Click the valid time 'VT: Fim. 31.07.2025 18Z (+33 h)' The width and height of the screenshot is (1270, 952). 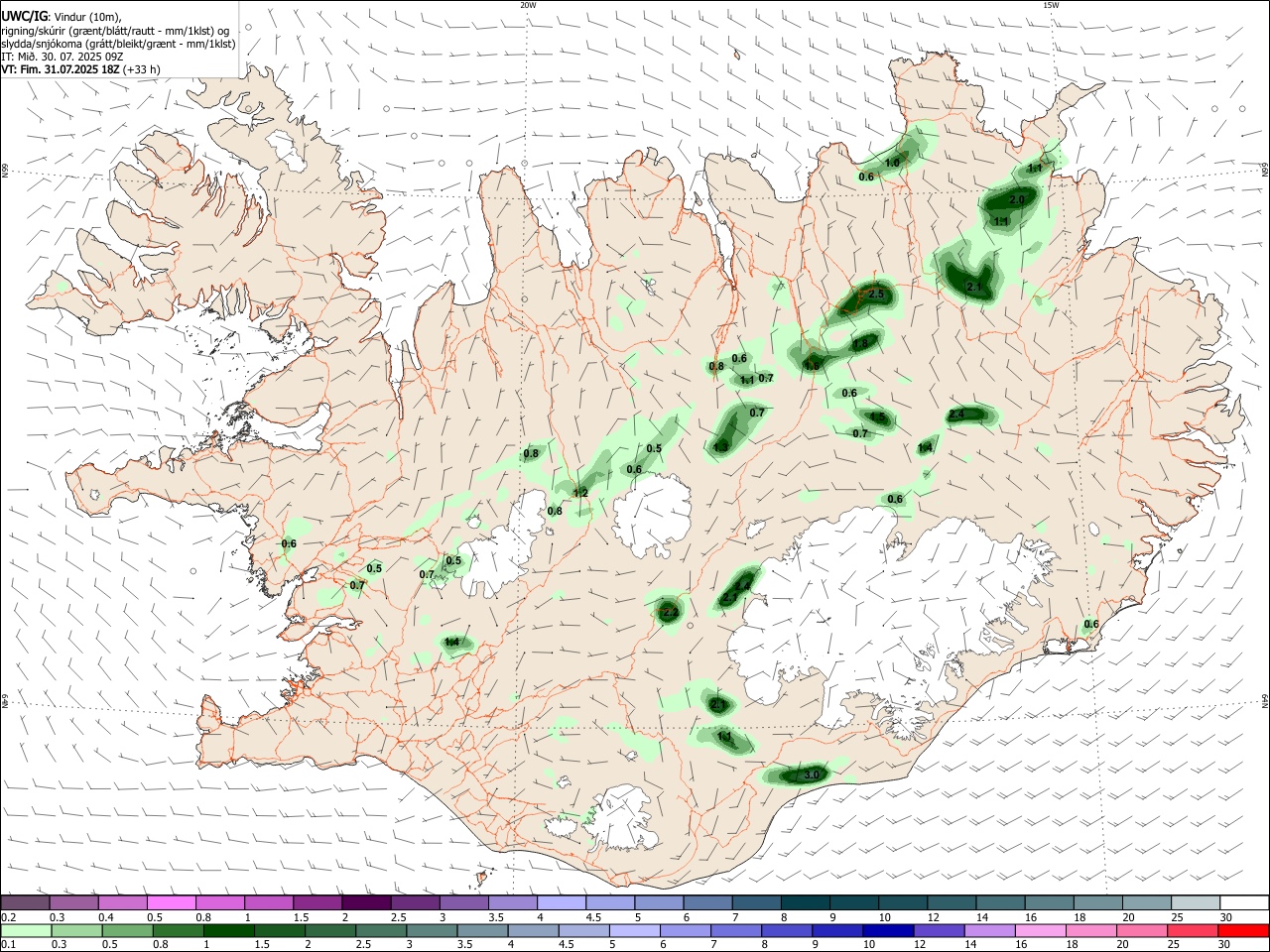[x=80, y=69]
